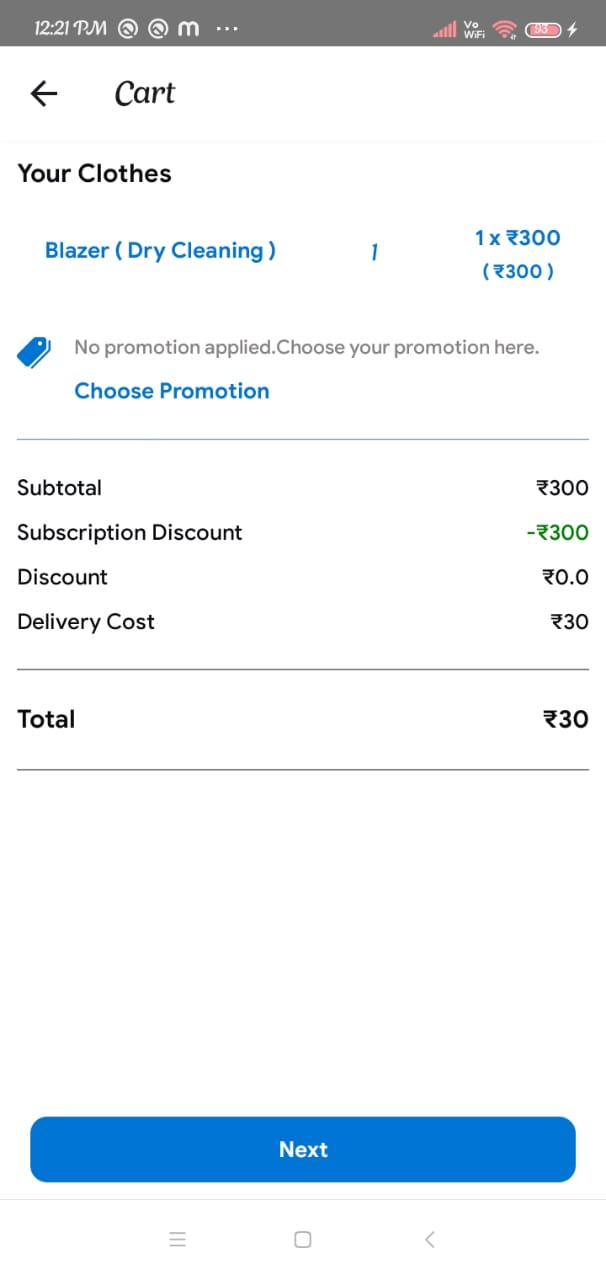This screenshot has height=1280, width=606.
Task: Tap the Total ₹30 amount
Action: coord(565,719)
